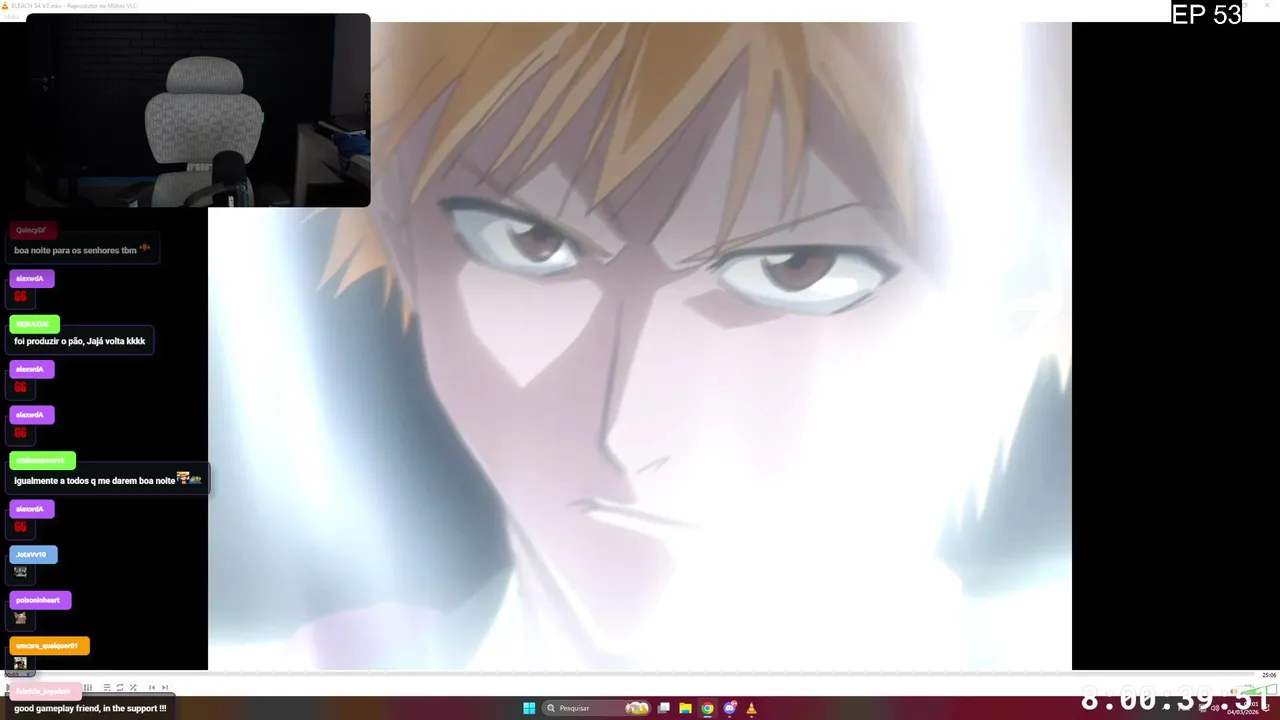Screen dimensions: 1280x720
Task: Open Task View from the taskbar
Action: point(663,708)
